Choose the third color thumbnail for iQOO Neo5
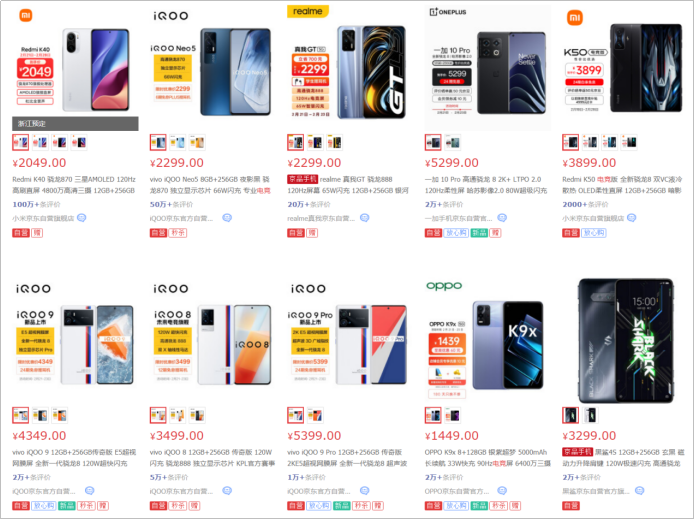 tap(197, 143)
